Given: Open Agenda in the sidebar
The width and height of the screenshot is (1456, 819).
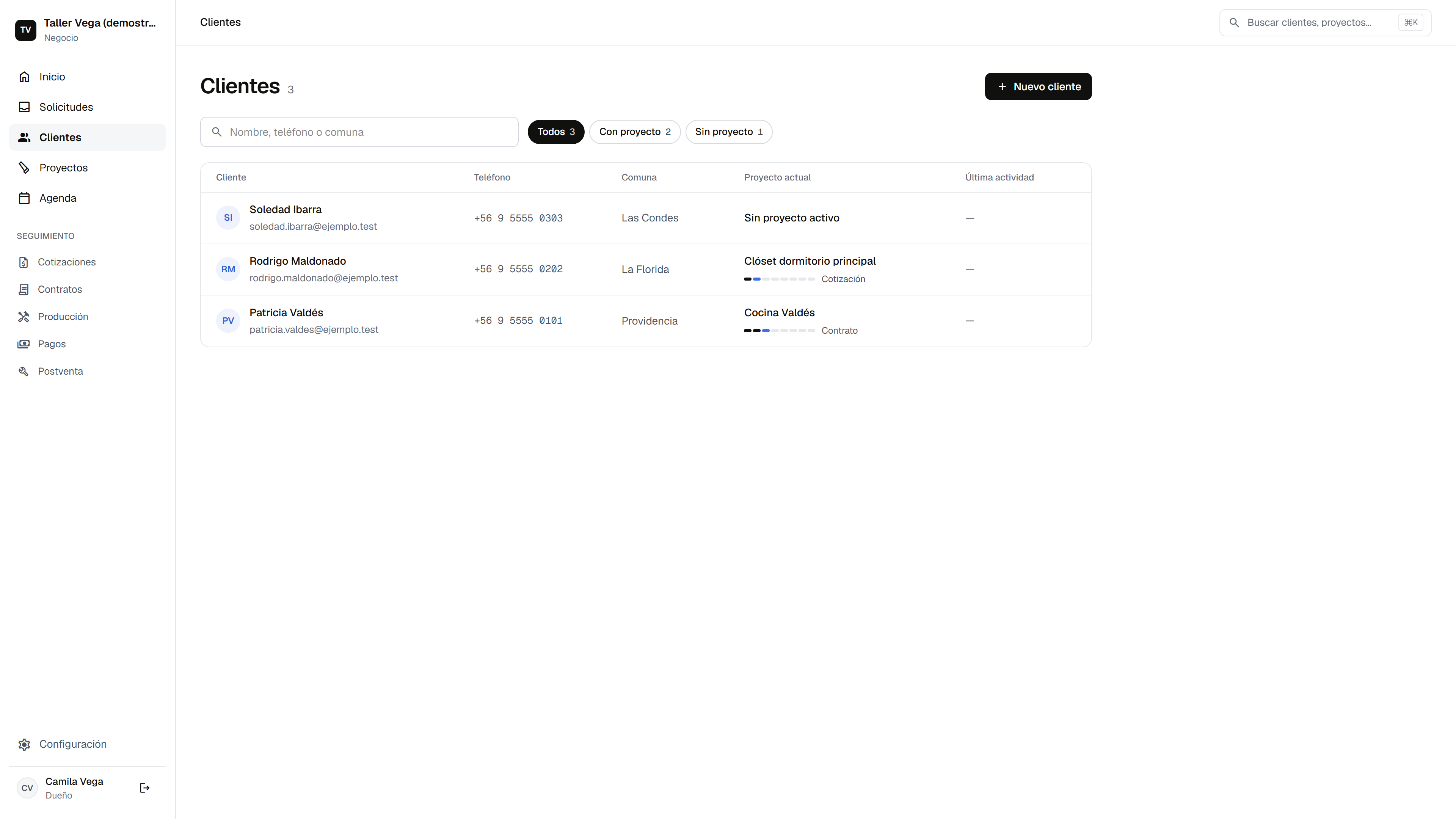Looking at the screenshot, I should click(88, 198).
